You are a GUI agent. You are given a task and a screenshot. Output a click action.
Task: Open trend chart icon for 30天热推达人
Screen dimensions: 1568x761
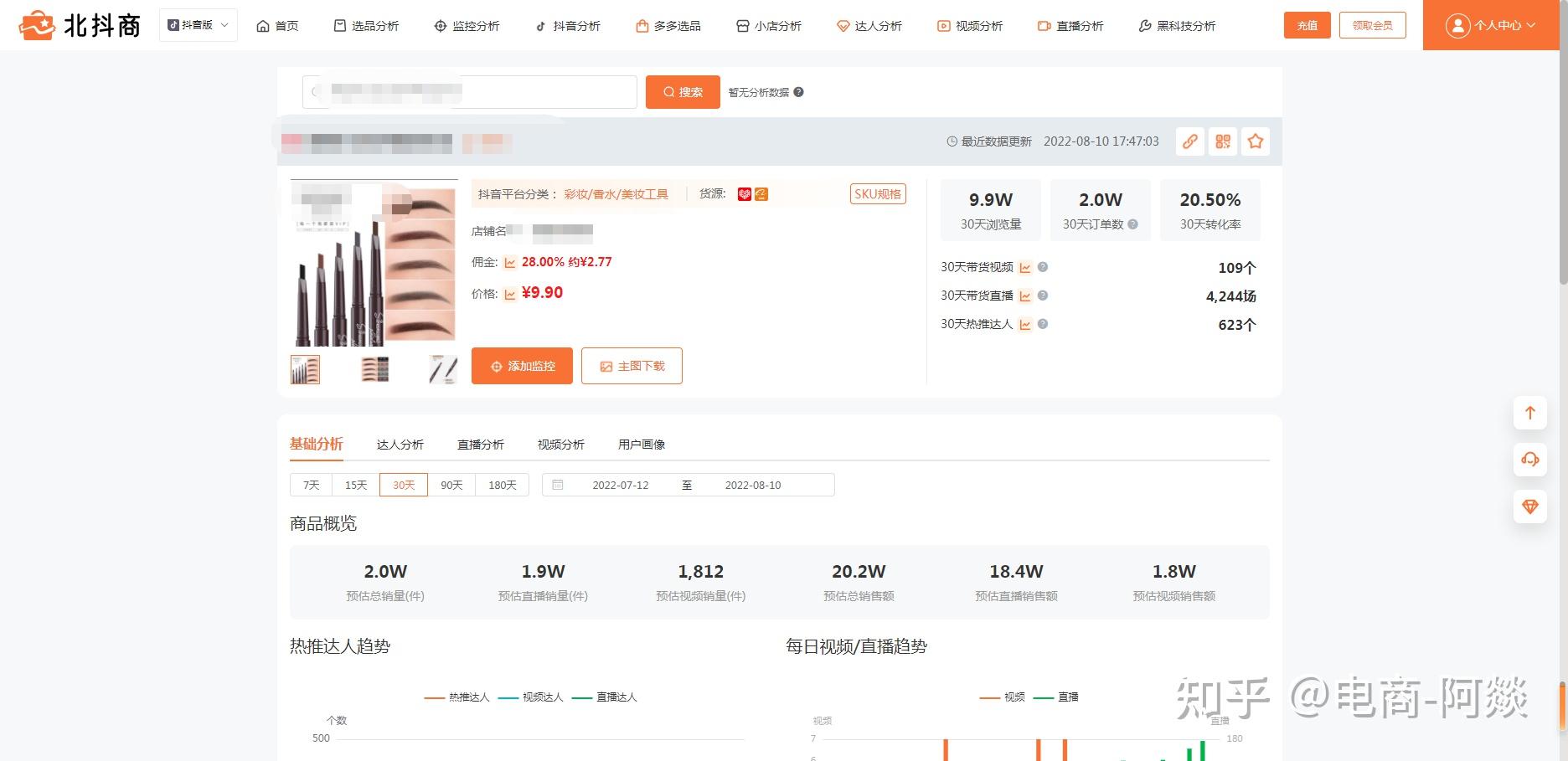tap(1025, 325)
